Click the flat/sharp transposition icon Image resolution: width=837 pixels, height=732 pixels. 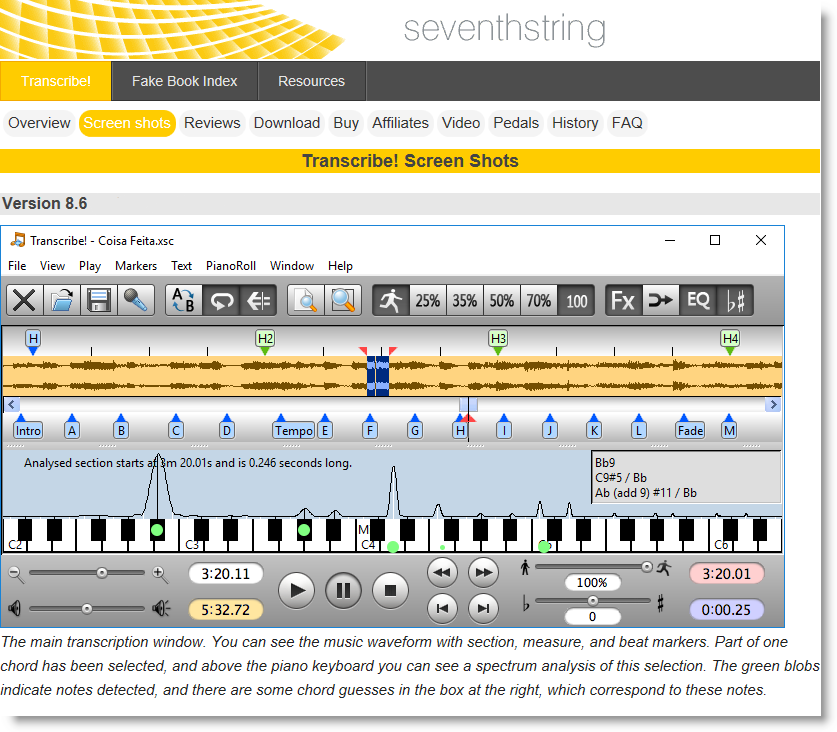[735, 300]
